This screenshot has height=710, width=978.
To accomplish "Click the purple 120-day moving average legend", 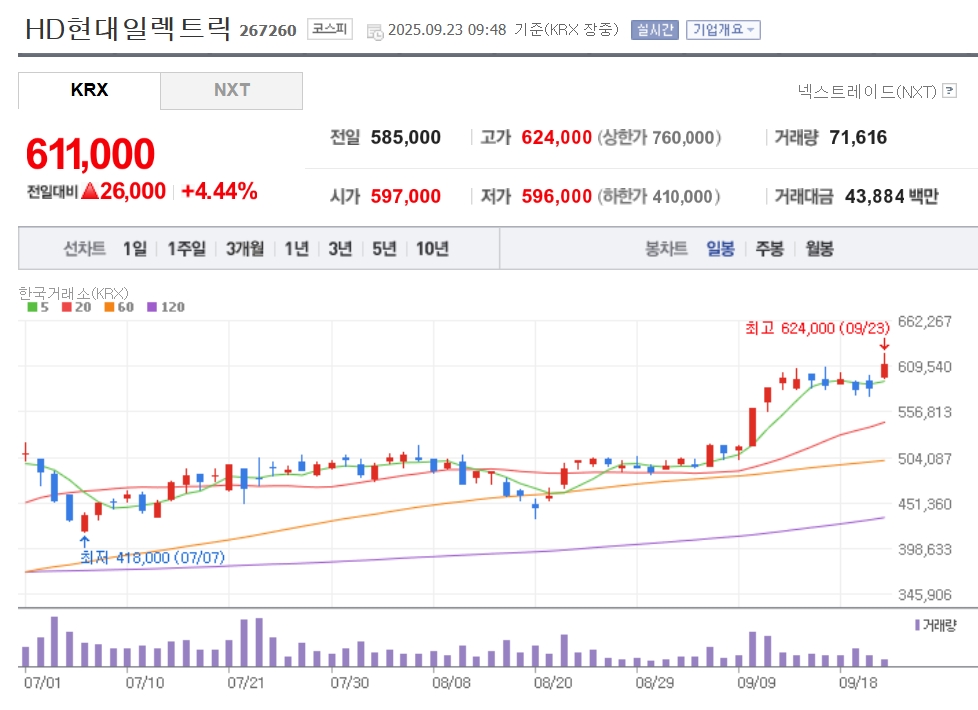I will [x=166, y=307].
